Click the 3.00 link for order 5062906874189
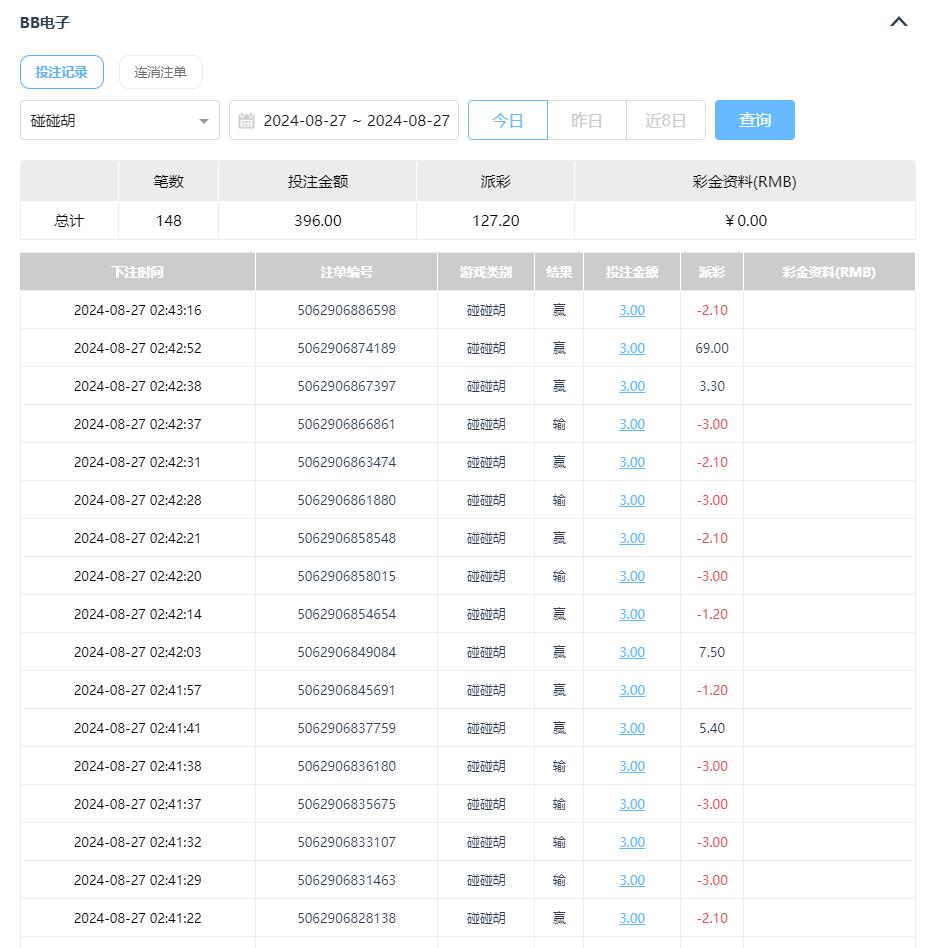 [x=631, y=348]
